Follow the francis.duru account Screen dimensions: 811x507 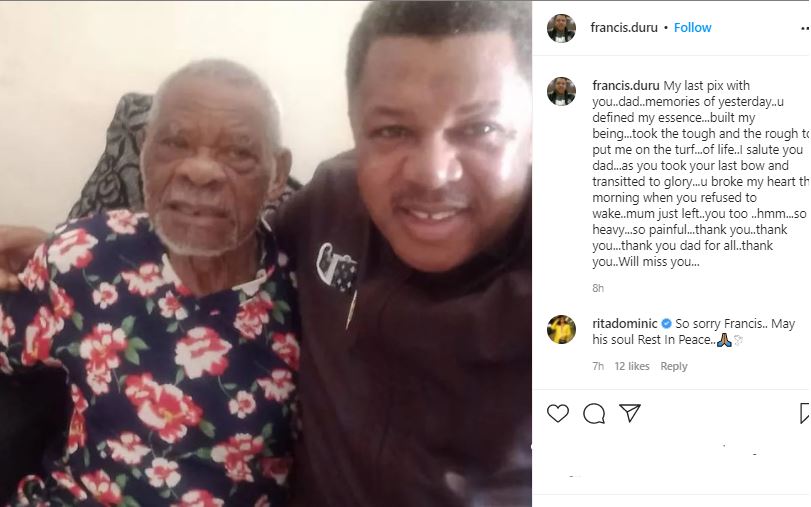coord(693,27)
